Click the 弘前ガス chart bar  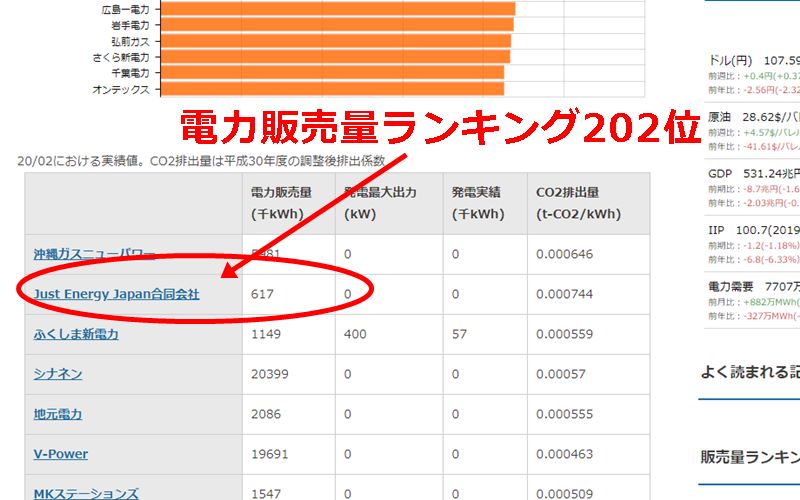click(336, 41)
